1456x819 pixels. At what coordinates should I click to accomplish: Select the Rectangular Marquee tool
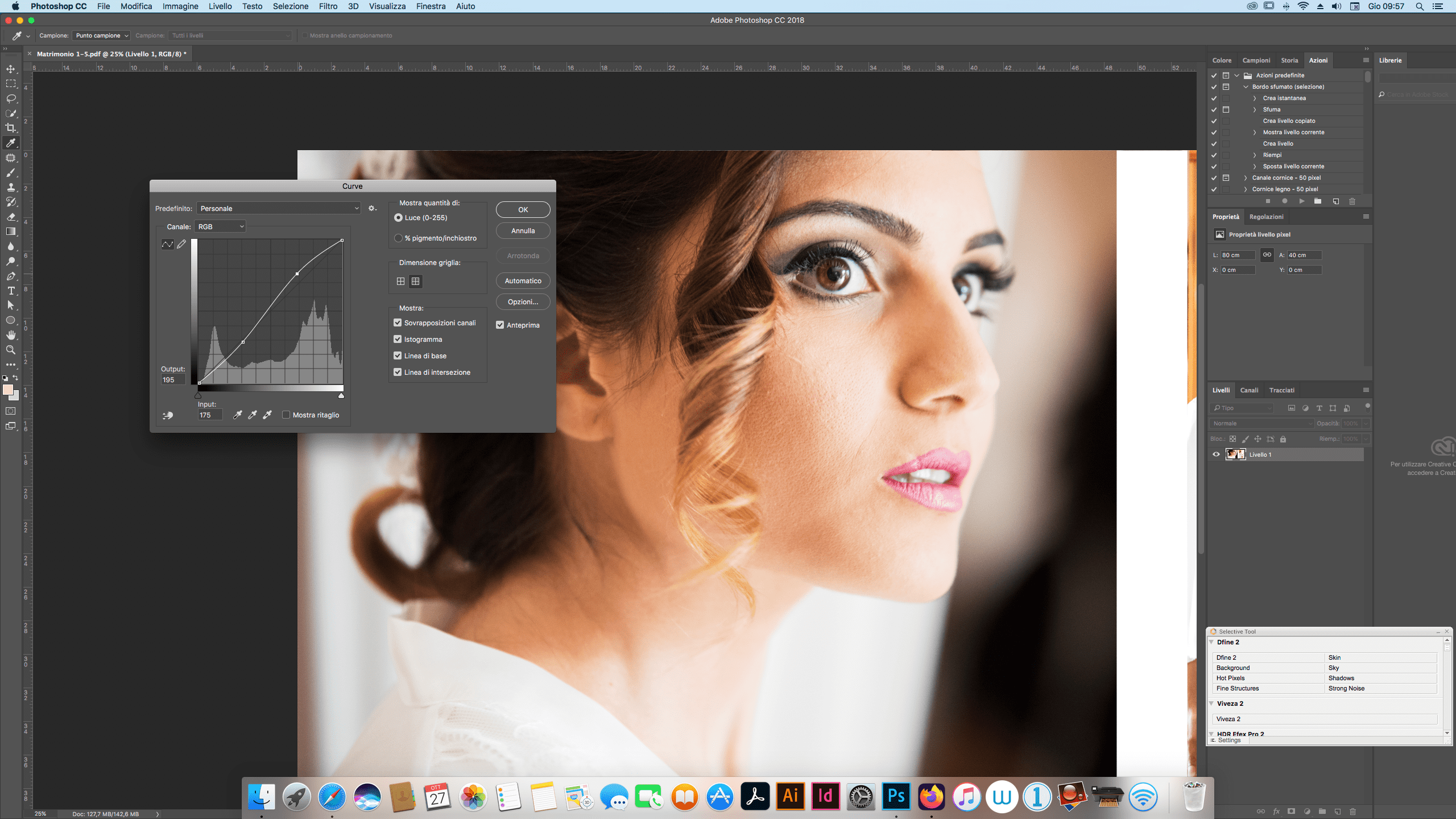(x=11, y=84)
